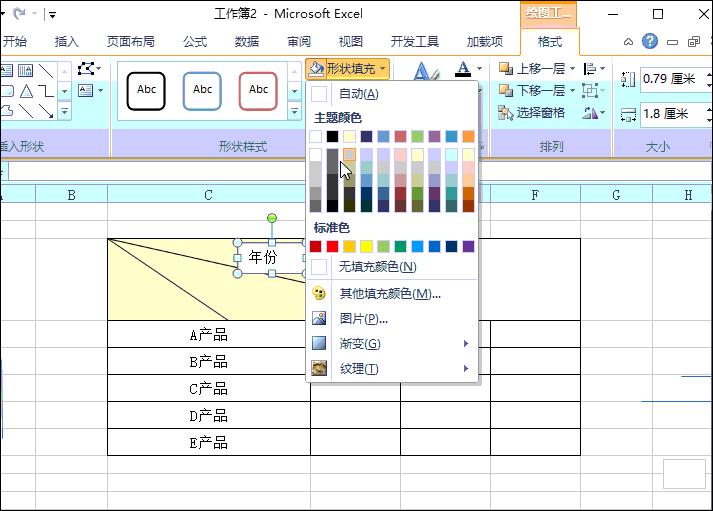Expand the shapes gallery More button
The width and height of the screenshot is (713, 511).
[65, 111]
